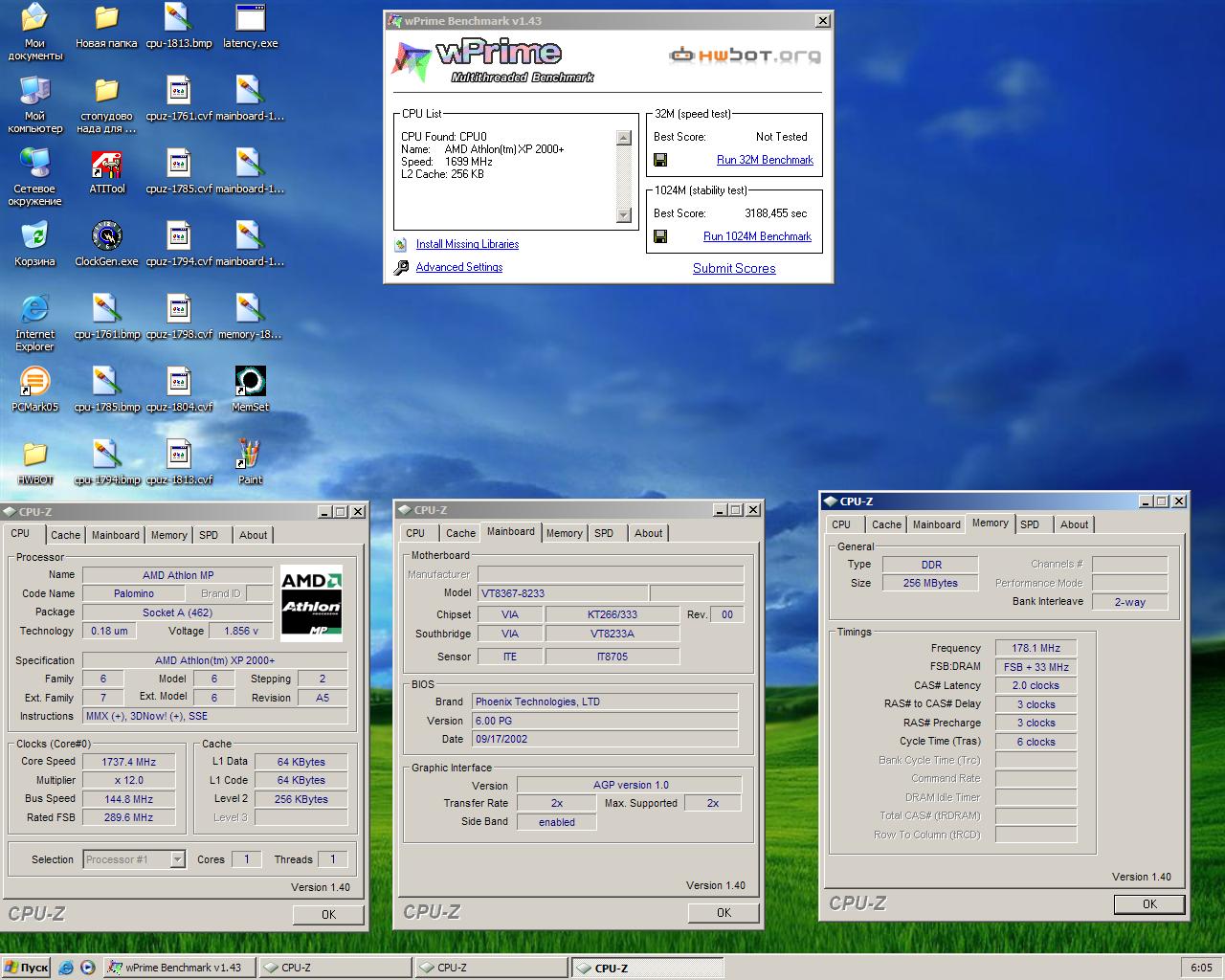Open the Новая папка folder icon
Image resolution: width=1225 pixels, height=980 pixels.
(106, 19)
